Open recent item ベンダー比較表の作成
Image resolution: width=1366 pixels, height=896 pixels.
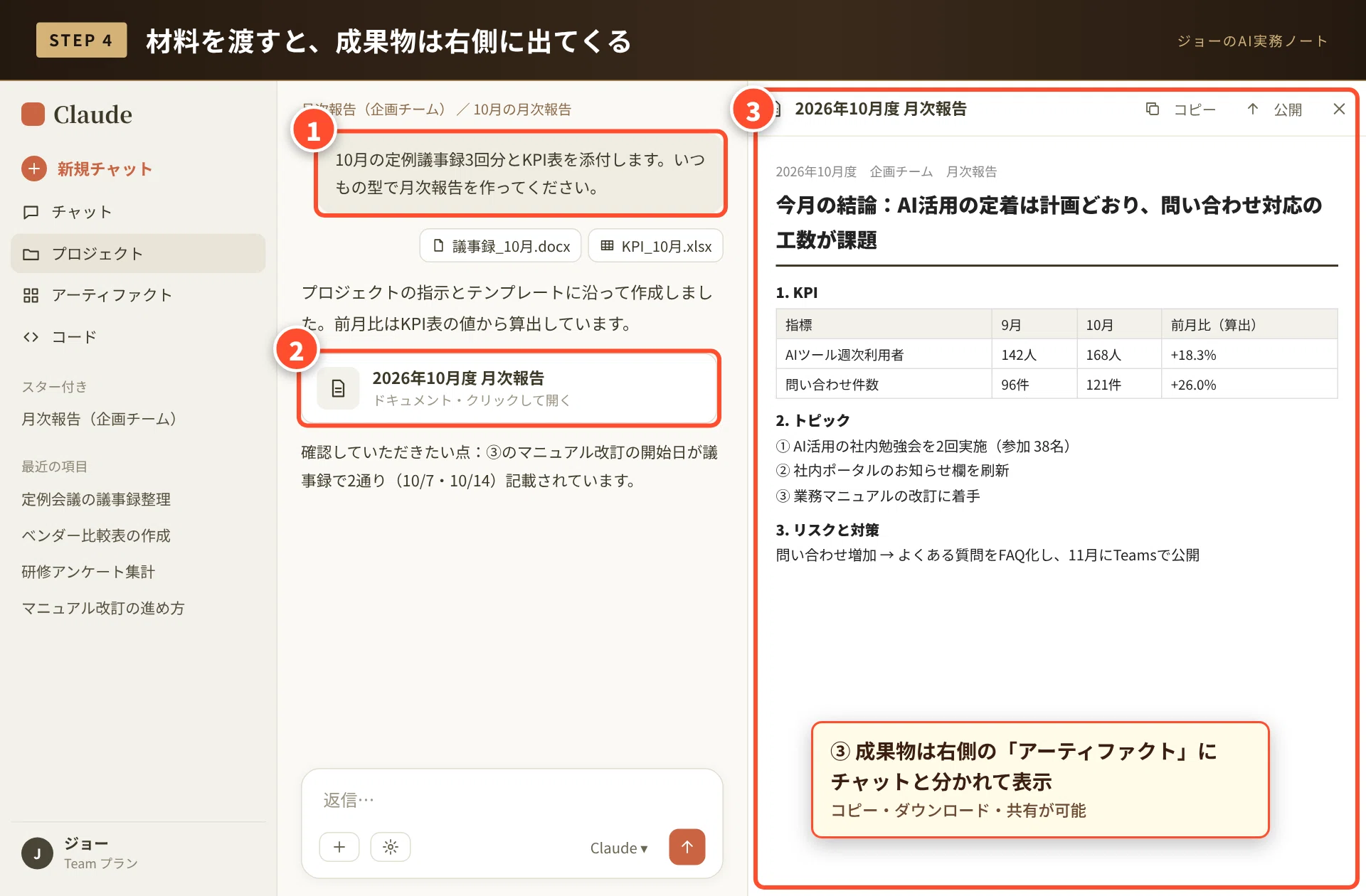(x=96, y=535)
